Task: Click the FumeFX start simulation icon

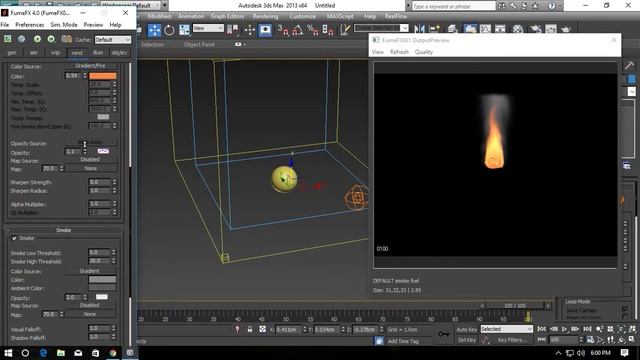Action: (37, 39)
